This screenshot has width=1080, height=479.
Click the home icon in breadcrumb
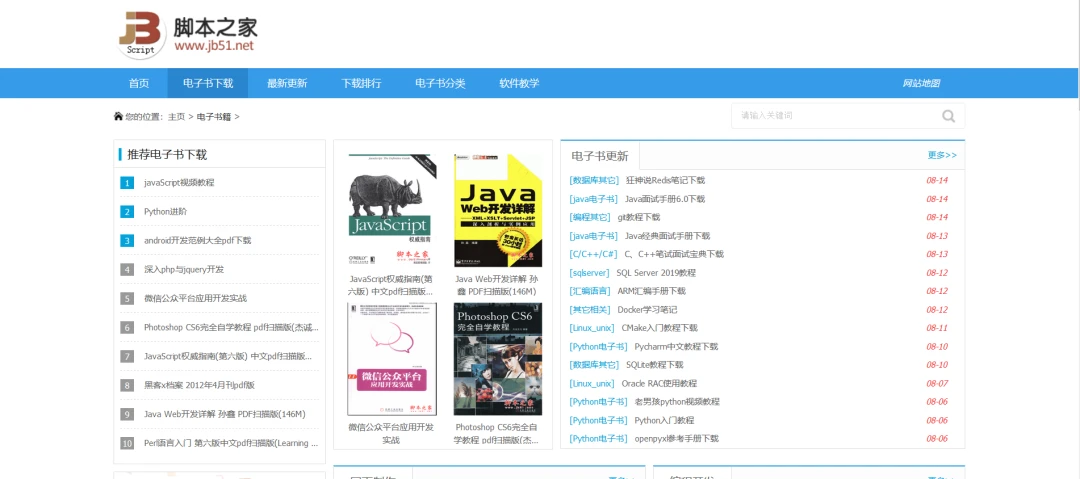[118, 116]
